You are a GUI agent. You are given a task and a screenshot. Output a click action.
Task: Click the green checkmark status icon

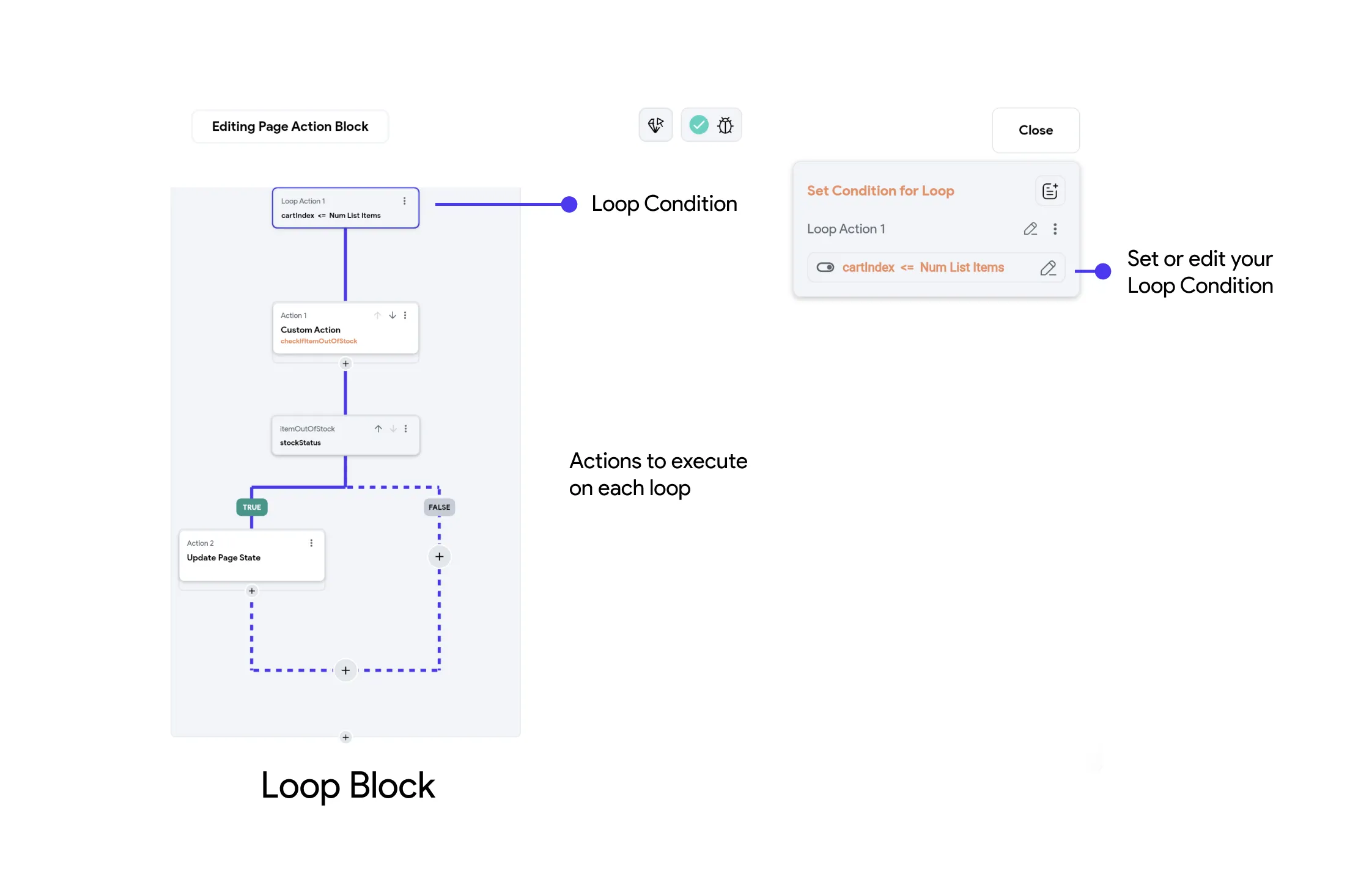pyautogui.click(x=698, y=125)
